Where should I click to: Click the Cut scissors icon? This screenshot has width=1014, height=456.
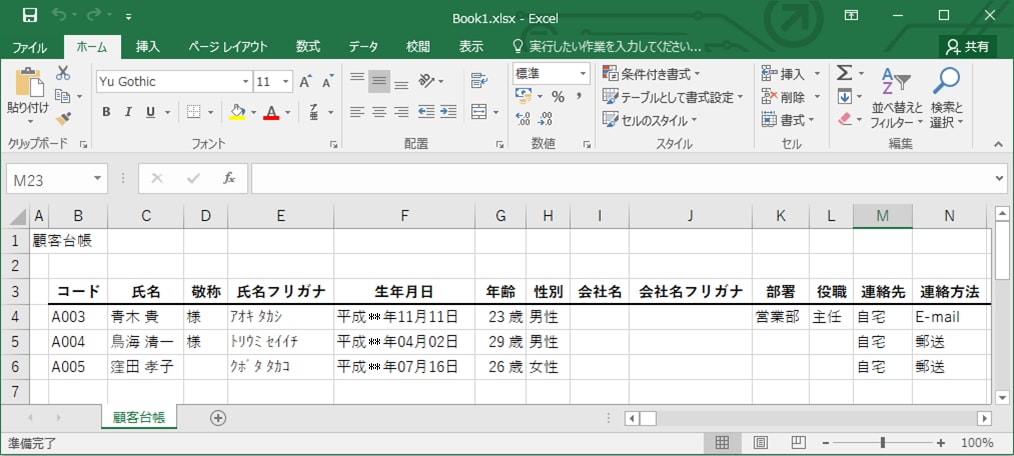(x=63, y=74)
